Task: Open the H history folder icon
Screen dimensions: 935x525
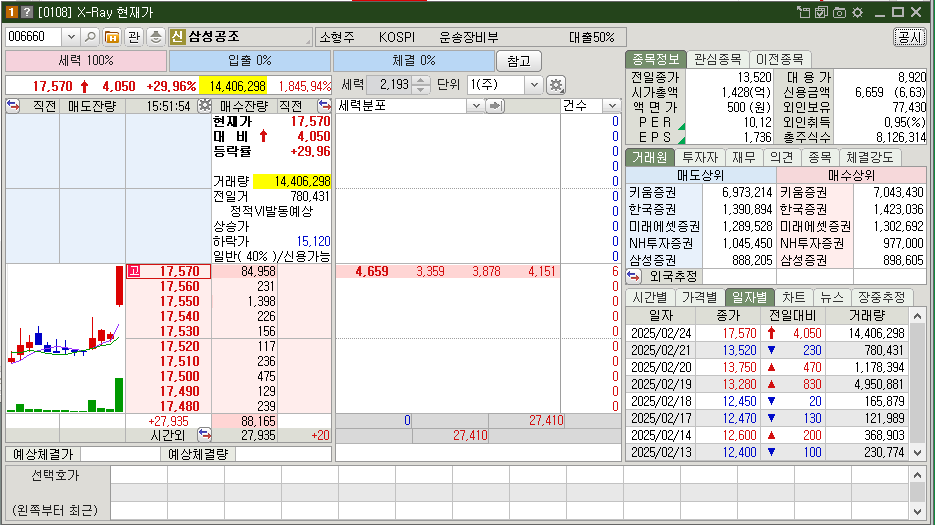Action: (112, 37)
